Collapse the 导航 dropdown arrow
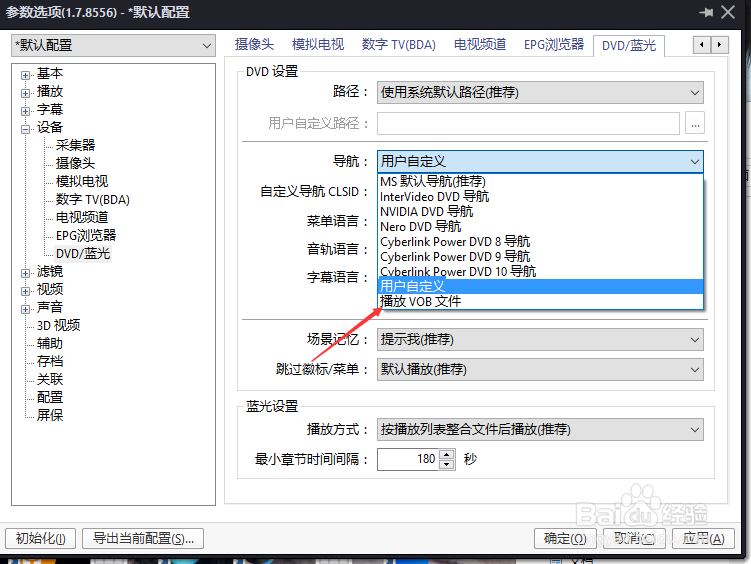 click(694, 162)
